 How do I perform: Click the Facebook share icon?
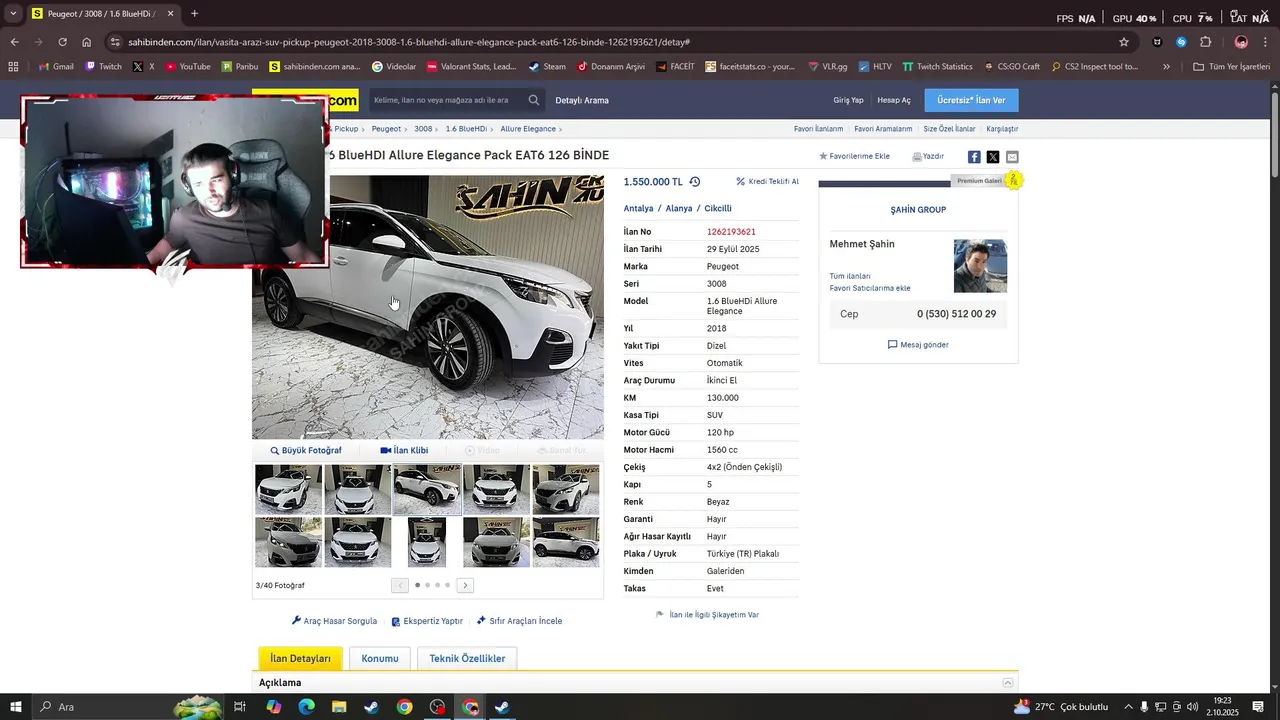(974, 157)
